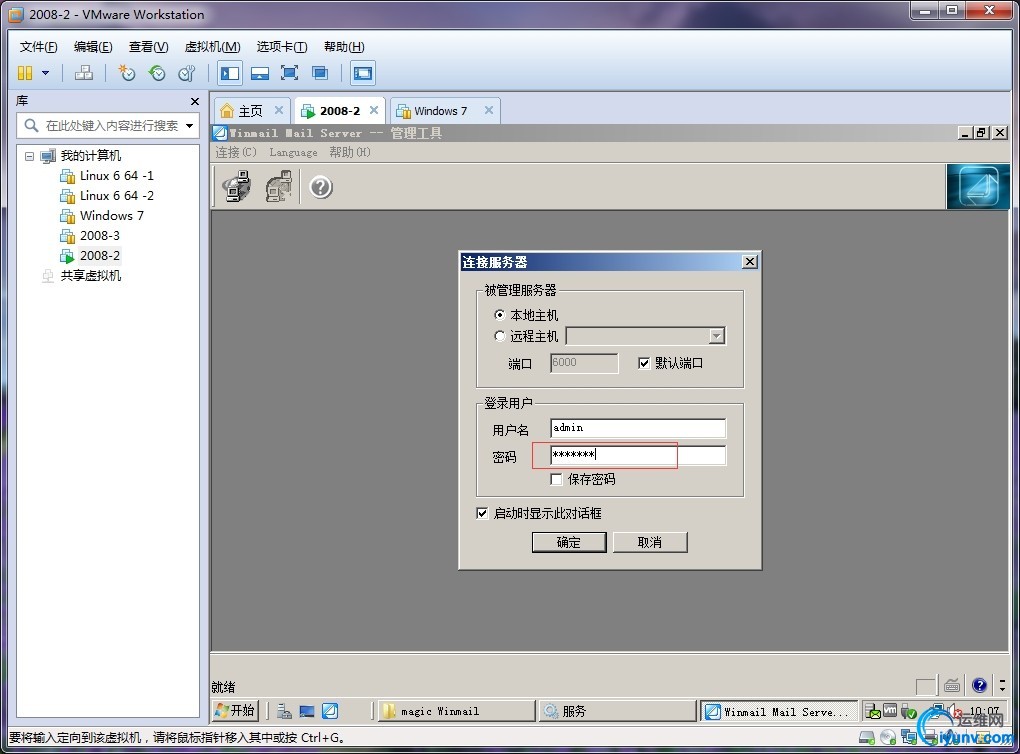The image size is (1020, 754).
Task: Click the 确定 button
Action: (569, 542)
